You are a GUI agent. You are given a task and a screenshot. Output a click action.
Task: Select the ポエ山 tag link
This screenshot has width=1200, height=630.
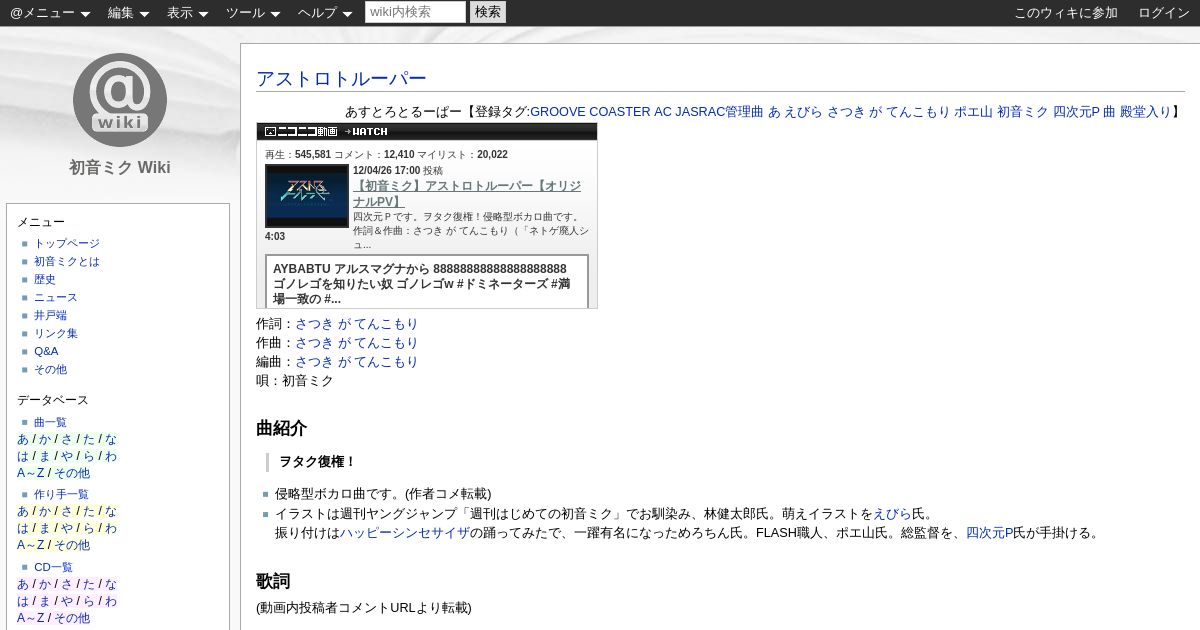coord(973,112)
